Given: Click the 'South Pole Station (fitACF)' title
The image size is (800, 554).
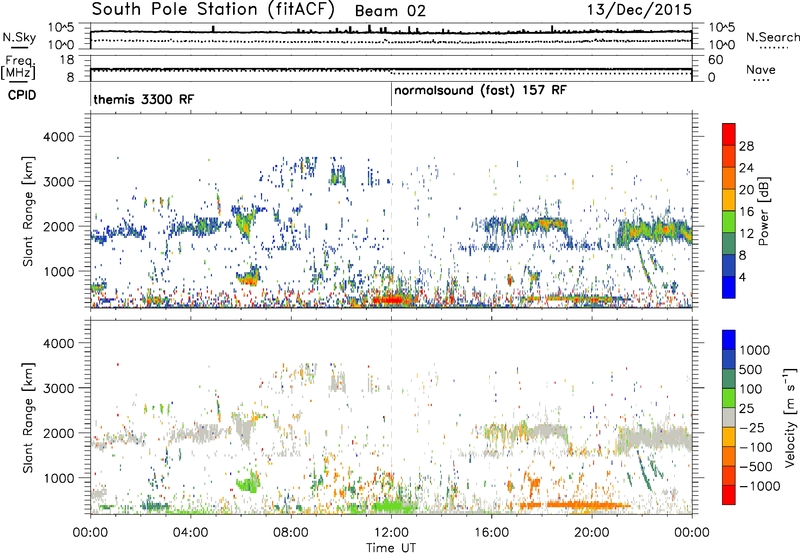Looking at the screenshot, I should 213,10.
